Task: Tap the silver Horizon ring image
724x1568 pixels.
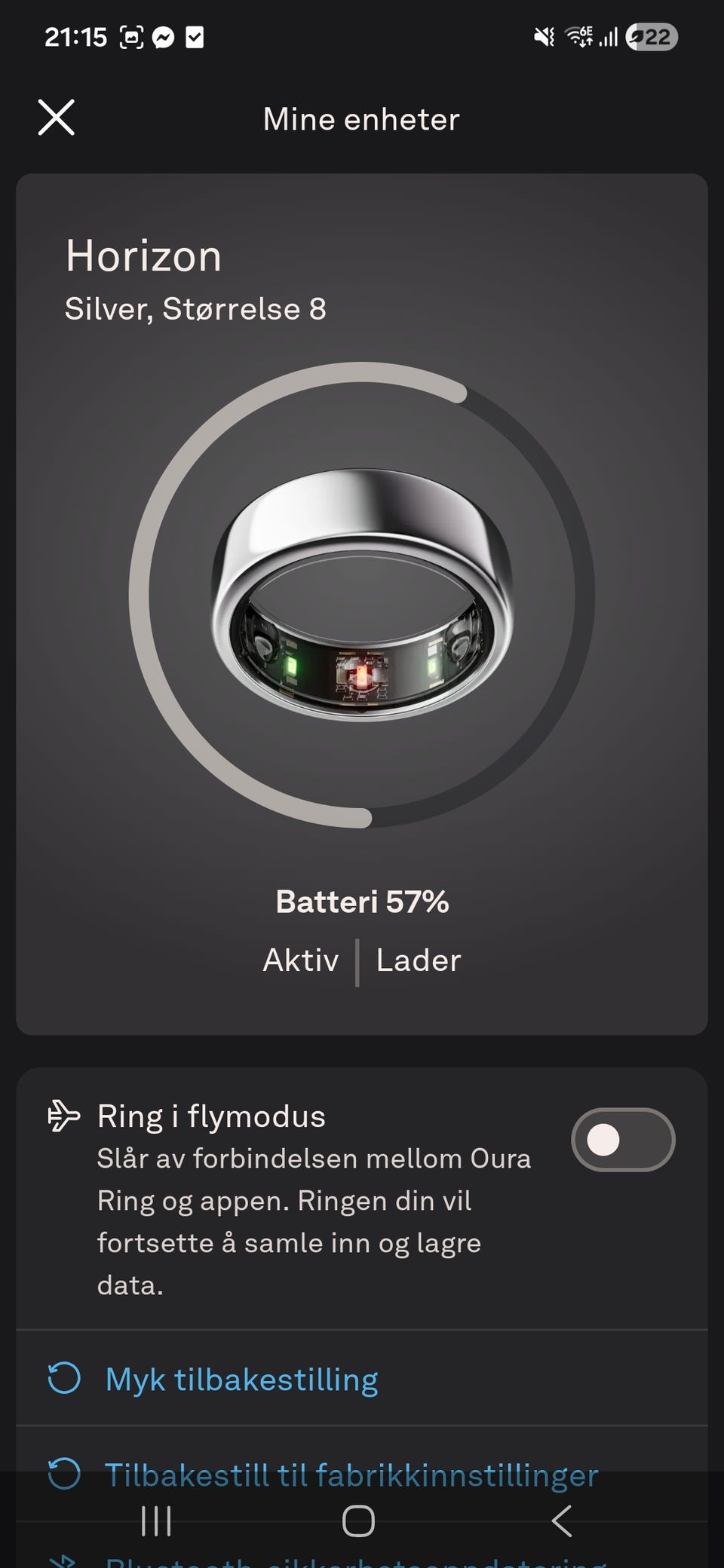Action: (x=362, y=596)
